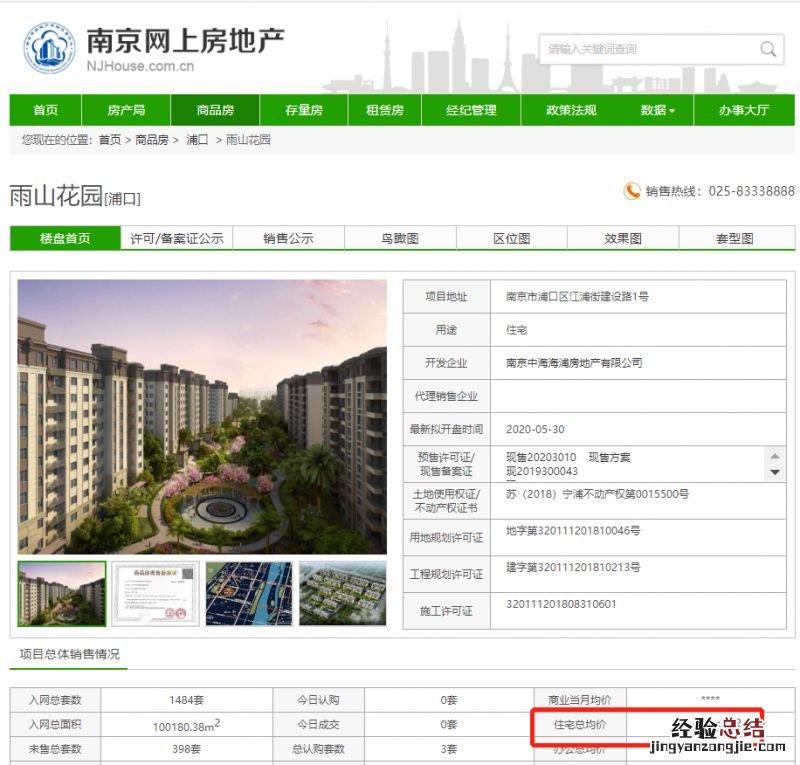Viewport: 800px width, 765px height.
Task: Click the permit list scroll-down arrow
Action: [x=775, y=472]
